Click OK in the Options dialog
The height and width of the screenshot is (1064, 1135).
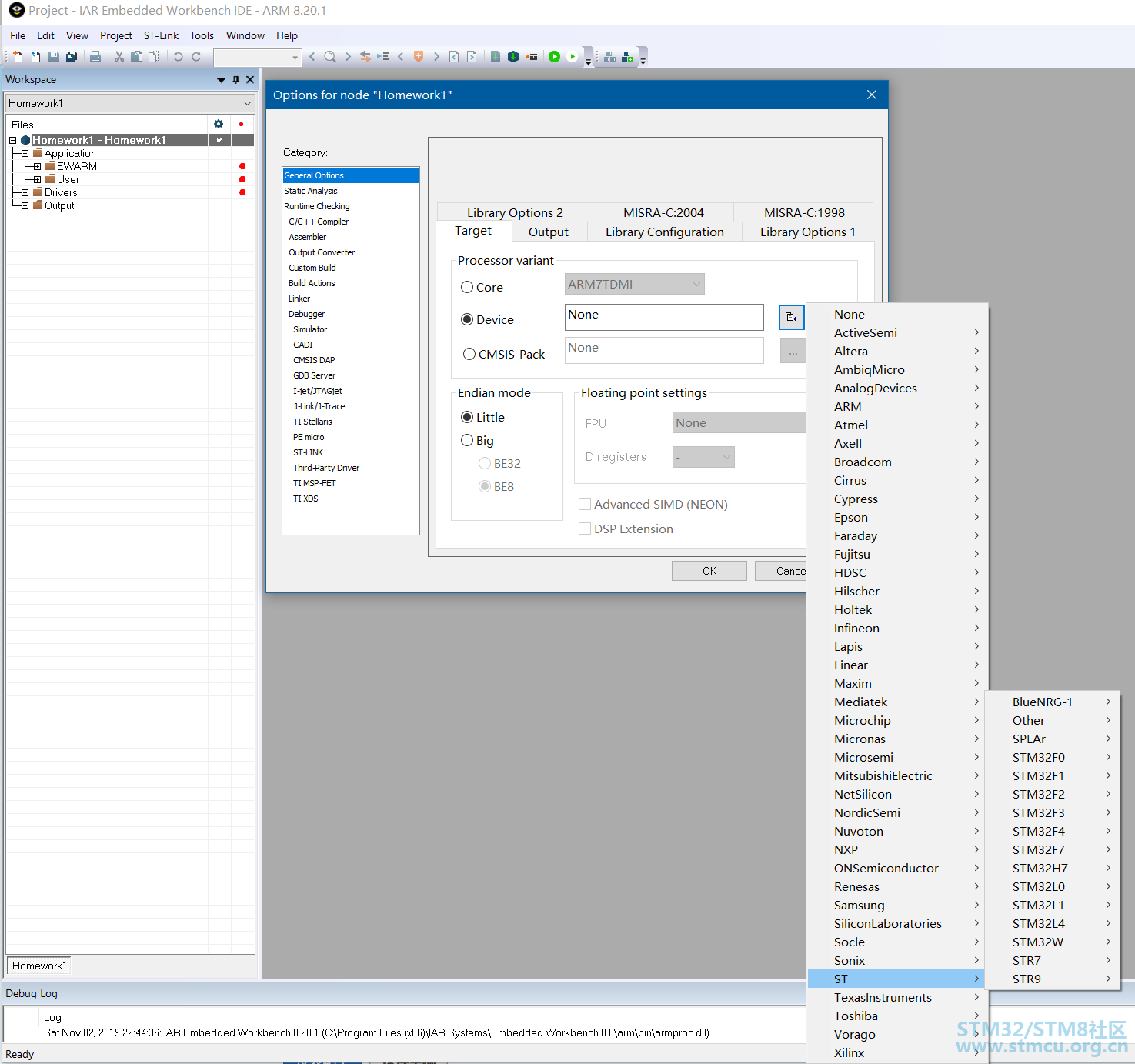click(x=709, y=571)
